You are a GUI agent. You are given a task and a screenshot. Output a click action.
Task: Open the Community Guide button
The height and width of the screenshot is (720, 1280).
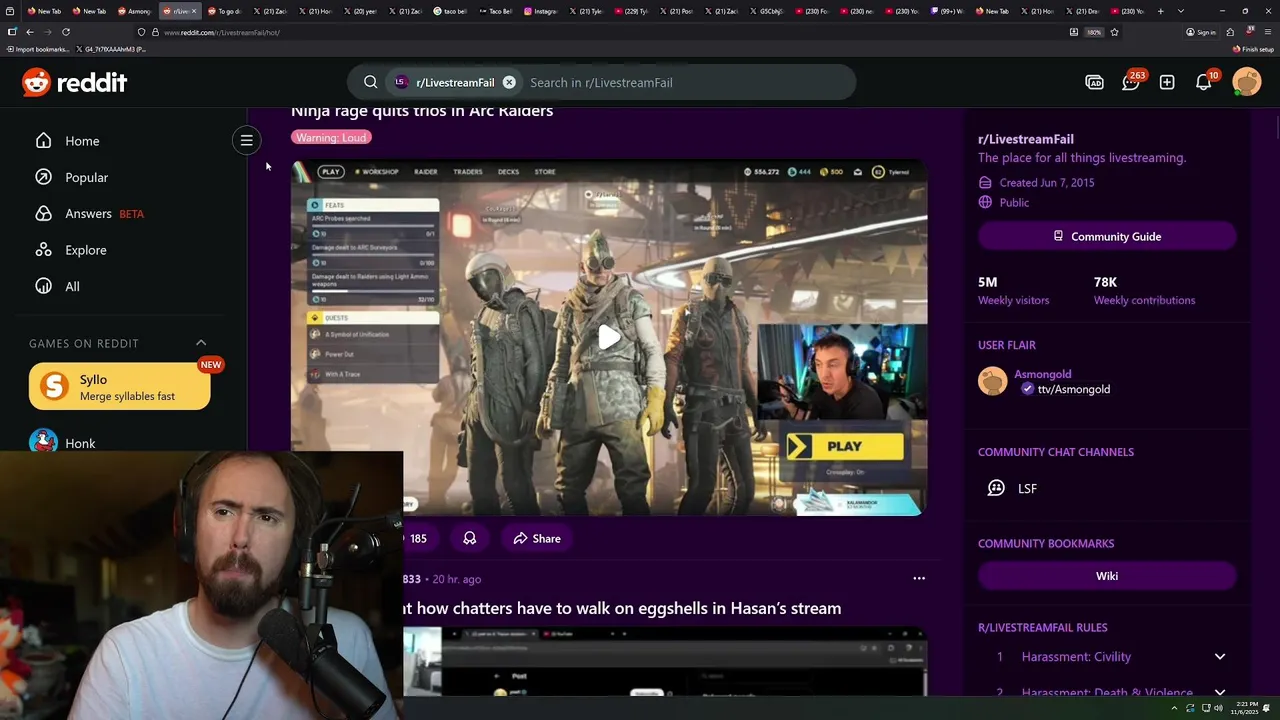pyautogui.click(x=1107, y=236)
